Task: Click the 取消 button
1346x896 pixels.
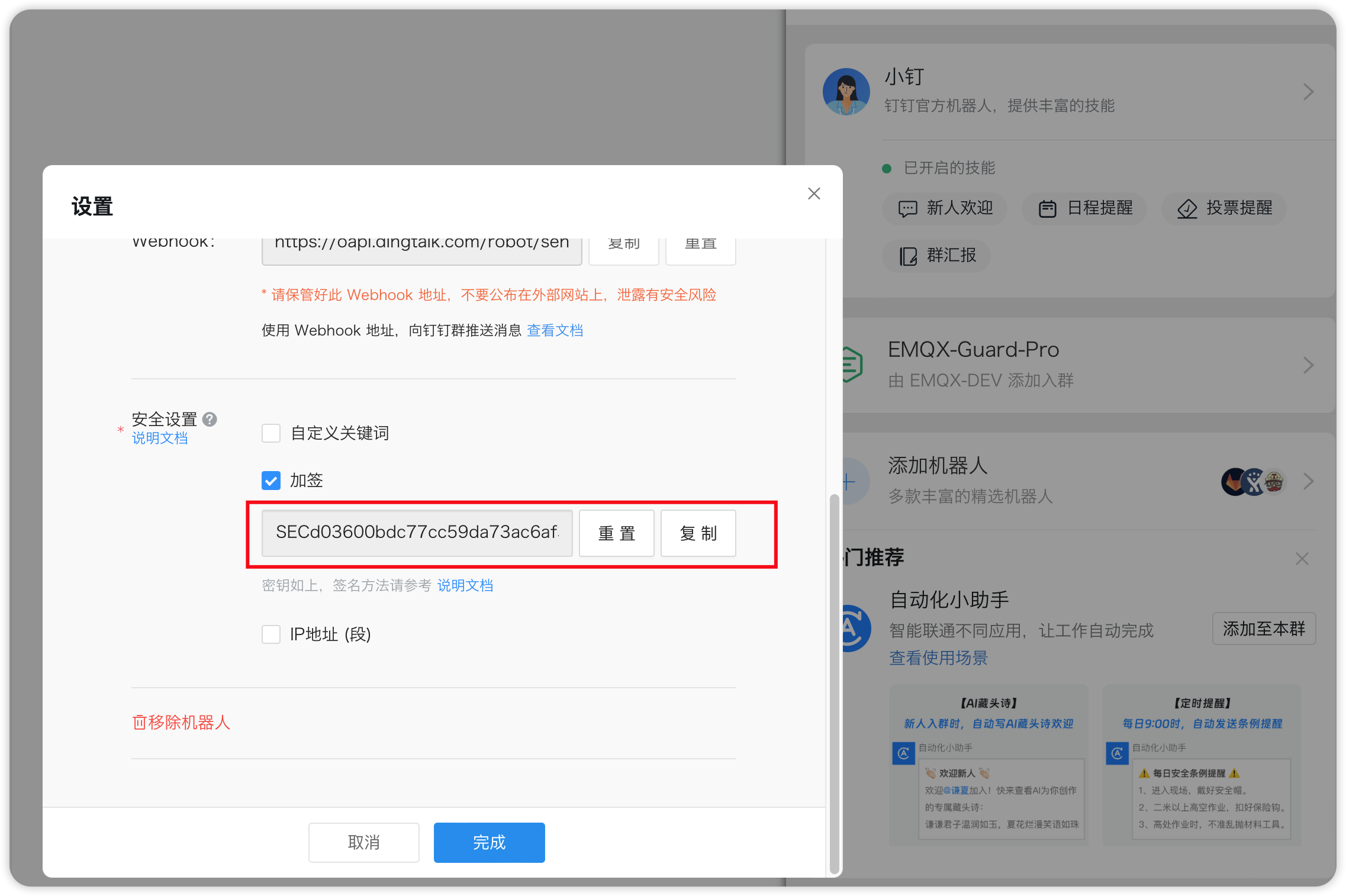Action: (x=363, y=842)
